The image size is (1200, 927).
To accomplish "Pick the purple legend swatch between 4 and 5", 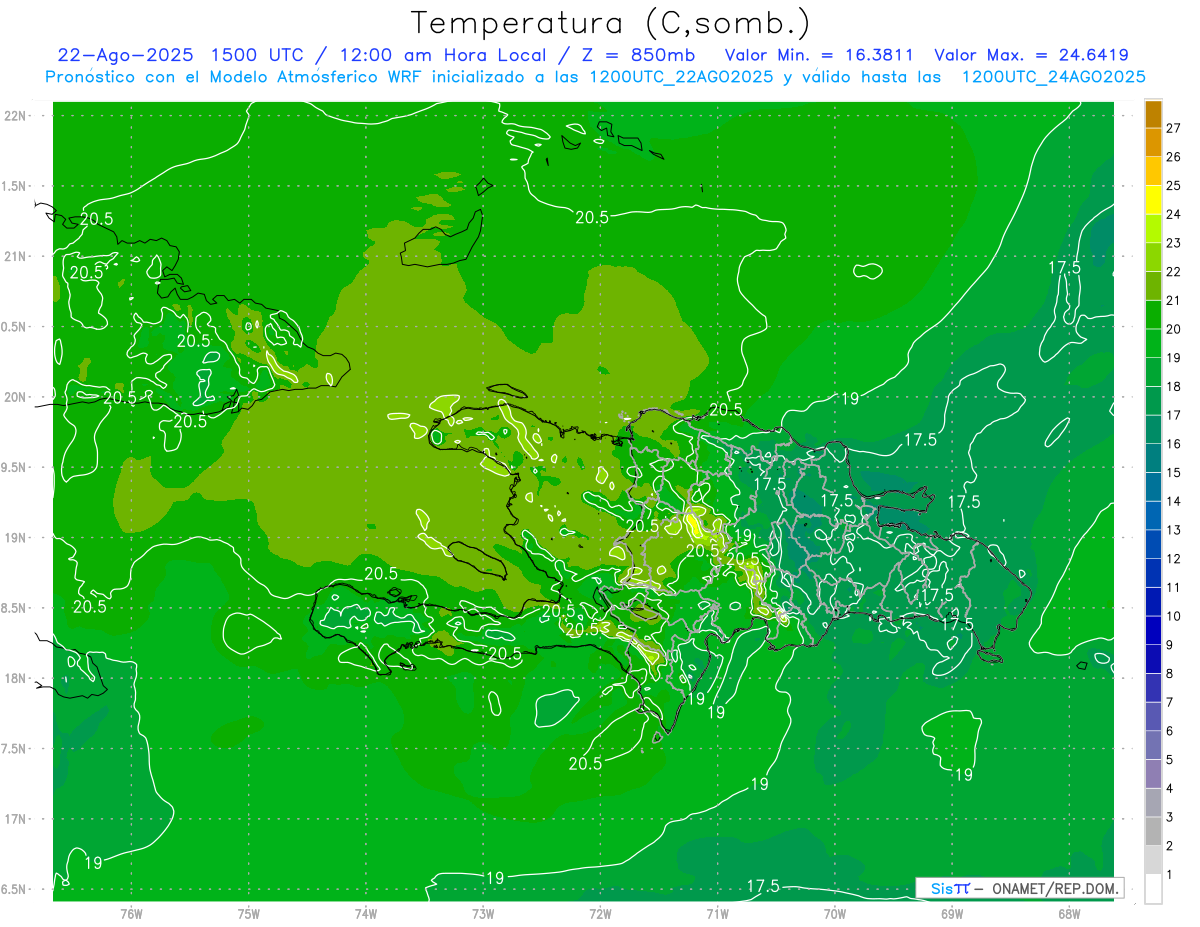I will (x=1153, y=773).
